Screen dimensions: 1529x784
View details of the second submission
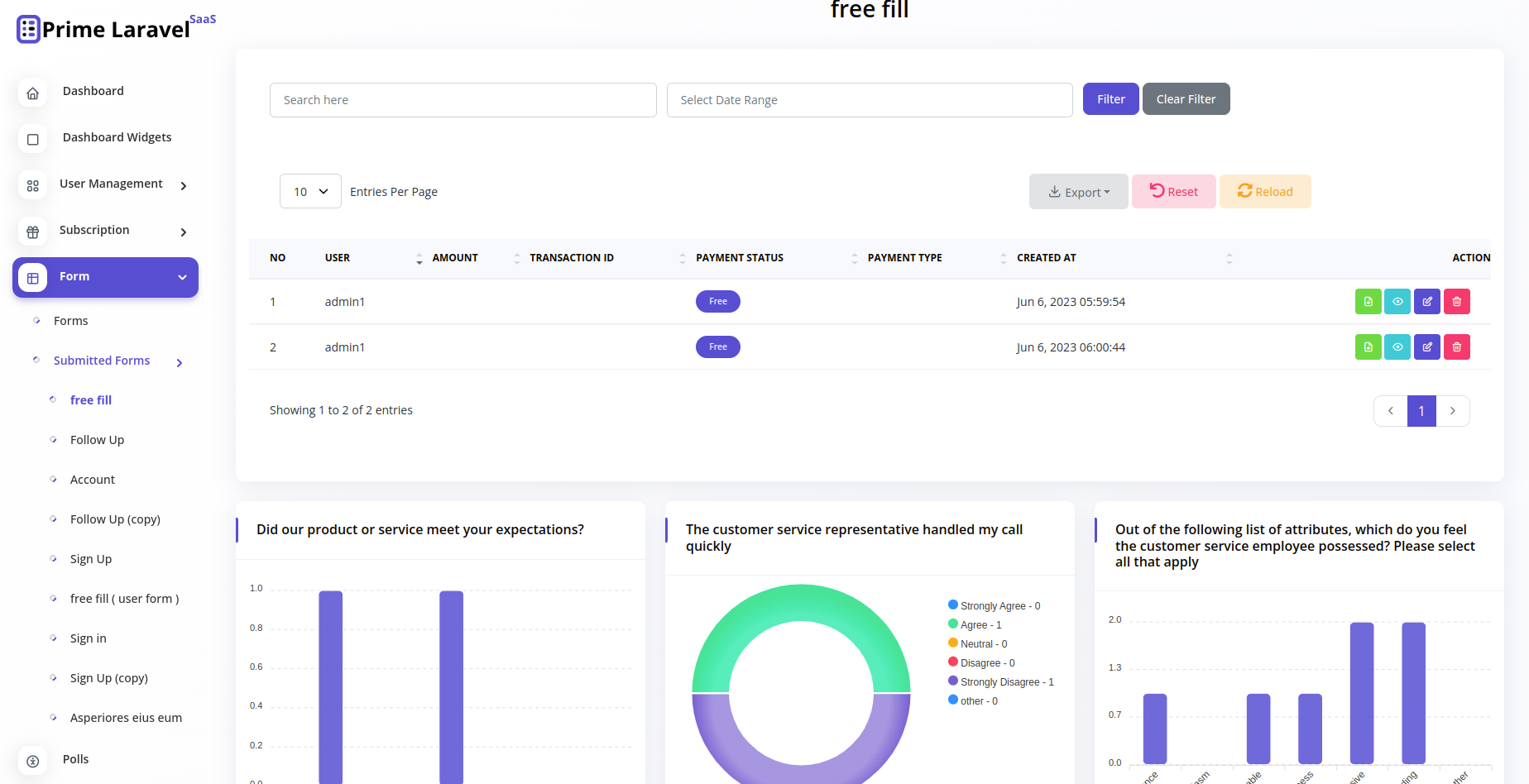tap(1397, 347)
